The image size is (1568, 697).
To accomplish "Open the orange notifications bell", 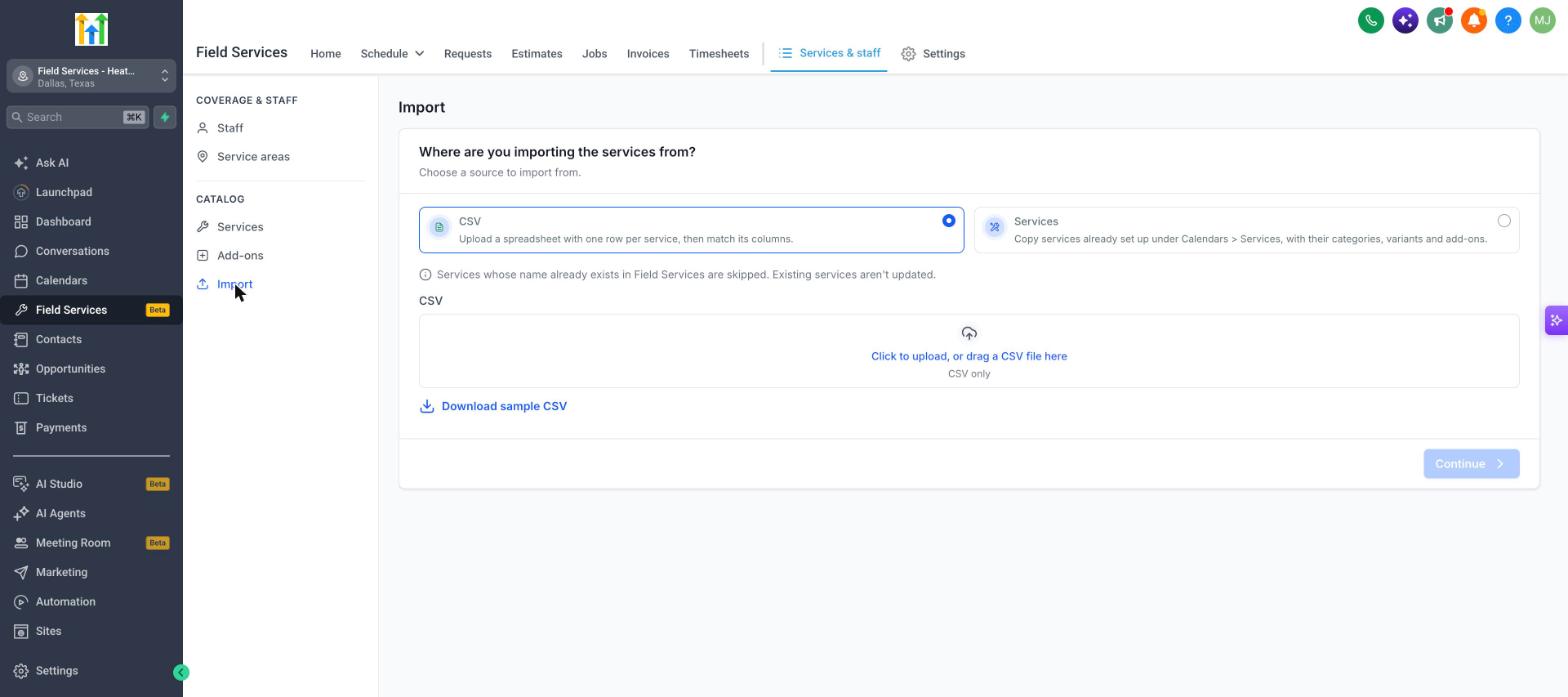I will (x=1474, y=20).
